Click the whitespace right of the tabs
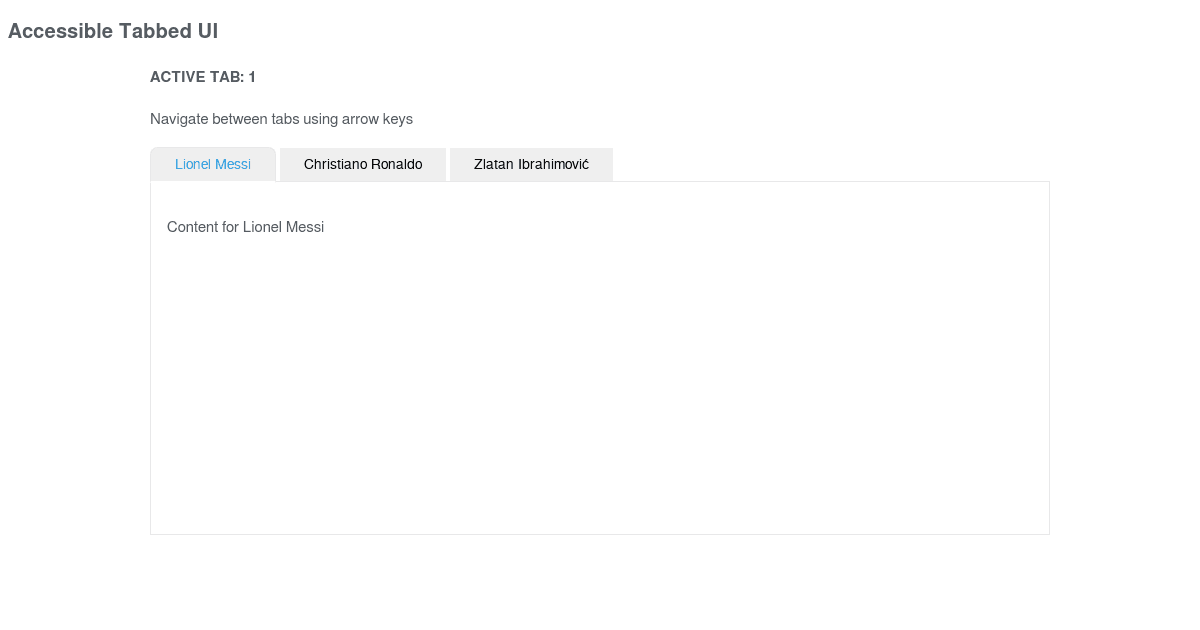1200x630 pixels. [800, 163]
